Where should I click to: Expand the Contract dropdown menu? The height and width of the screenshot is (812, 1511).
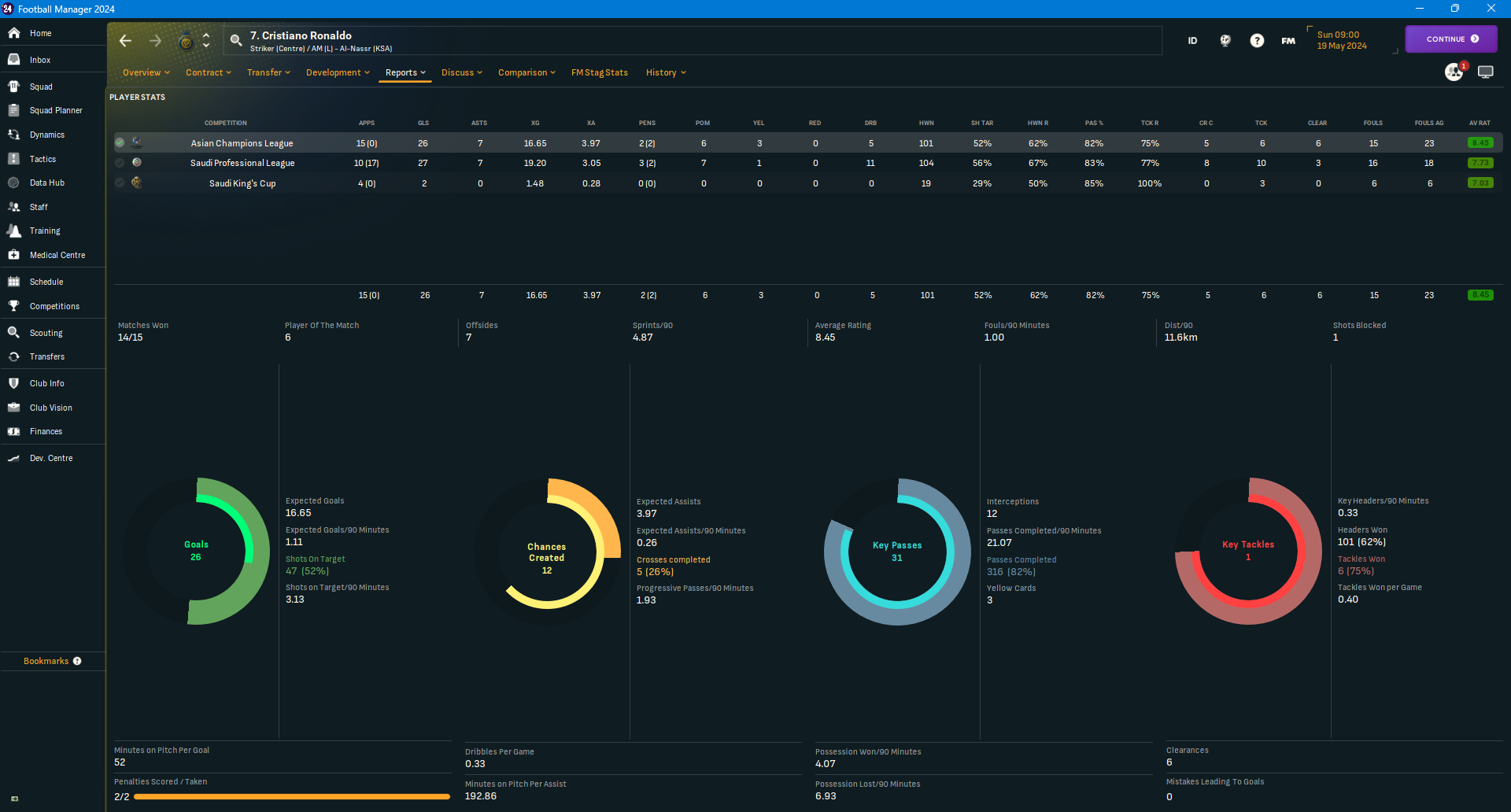pyautogui.click(x=209, y=72)
